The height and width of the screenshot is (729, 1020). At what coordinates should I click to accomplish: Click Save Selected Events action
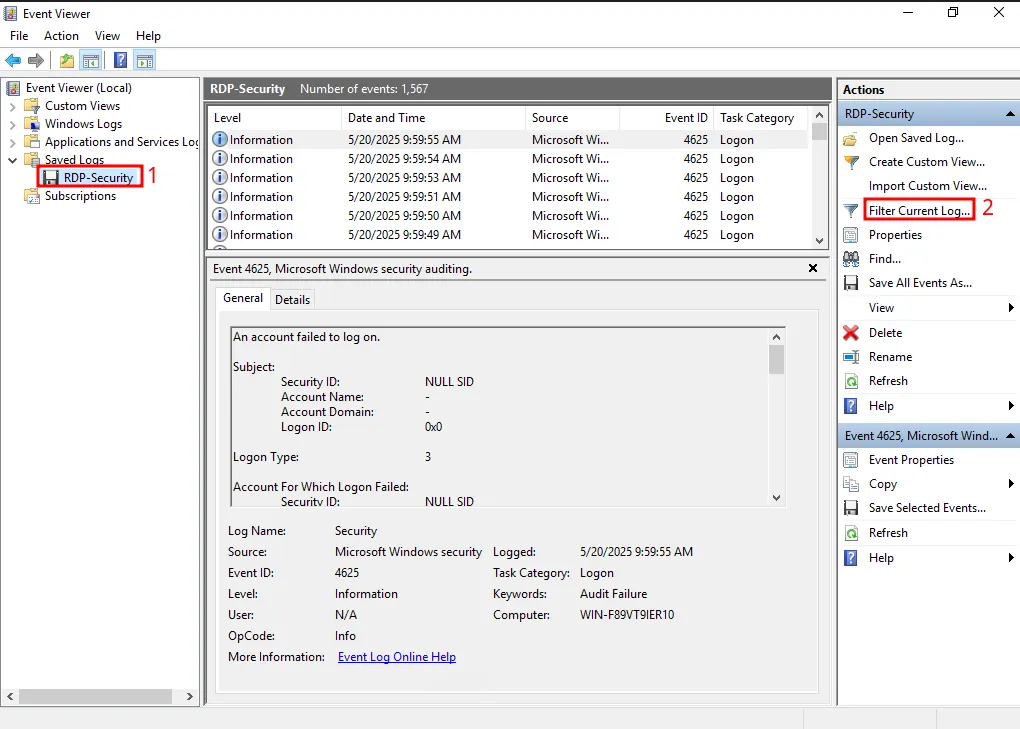point(927,508)
